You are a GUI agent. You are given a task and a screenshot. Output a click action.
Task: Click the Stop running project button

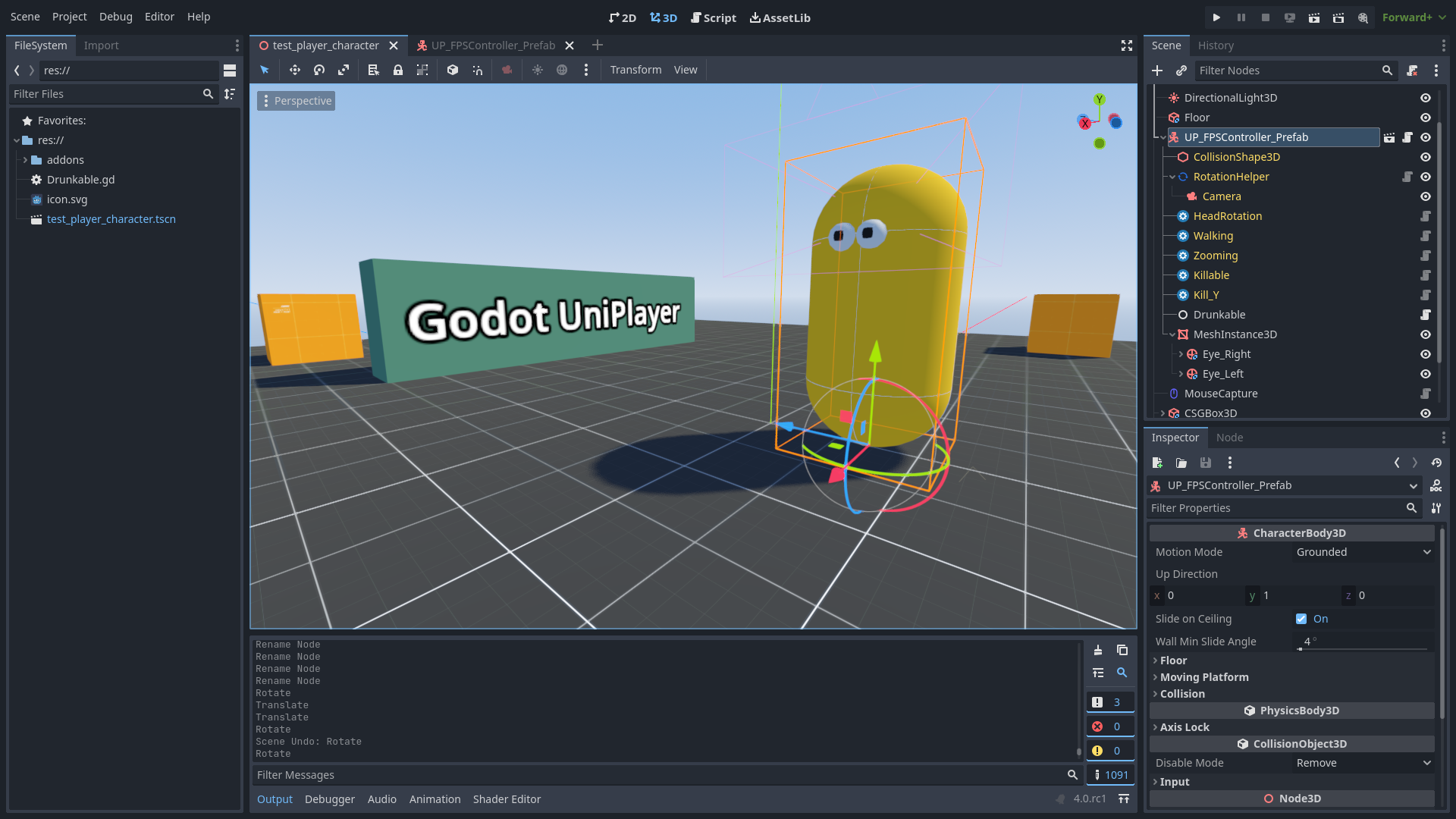pyautogui.click(x=1266, y=17)
